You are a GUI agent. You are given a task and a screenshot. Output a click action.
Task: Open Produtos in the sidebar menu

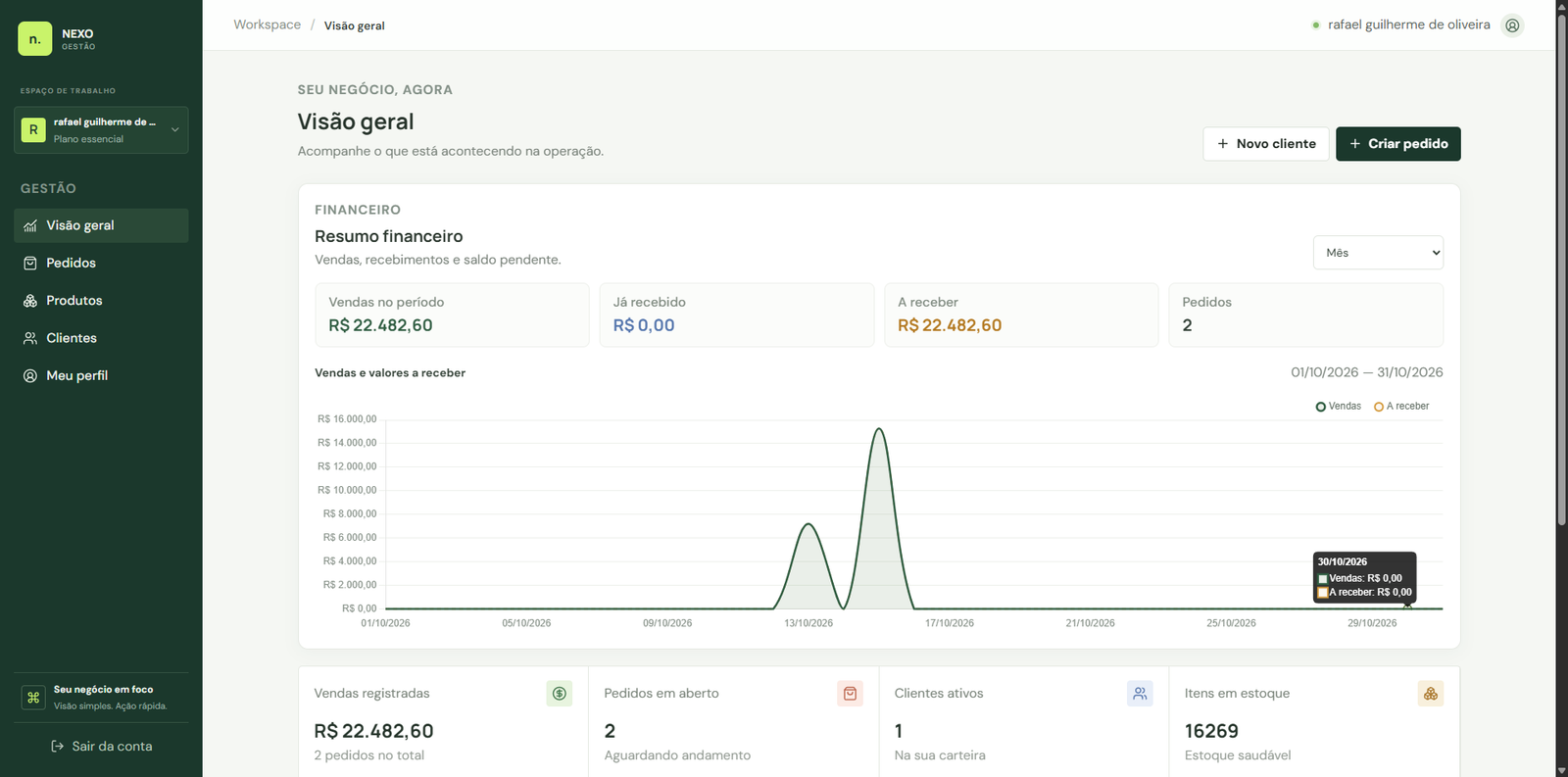101,301
